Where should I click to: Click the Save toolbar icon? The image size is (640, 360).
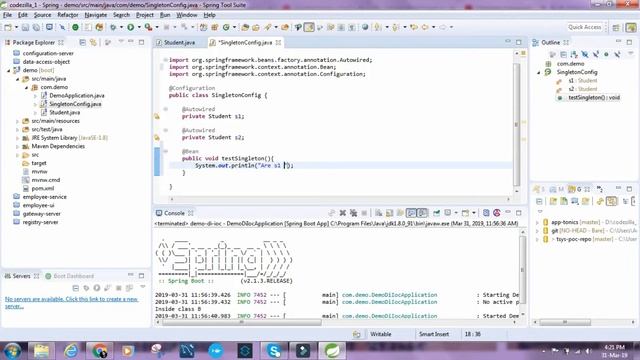(x=25, y=27)
